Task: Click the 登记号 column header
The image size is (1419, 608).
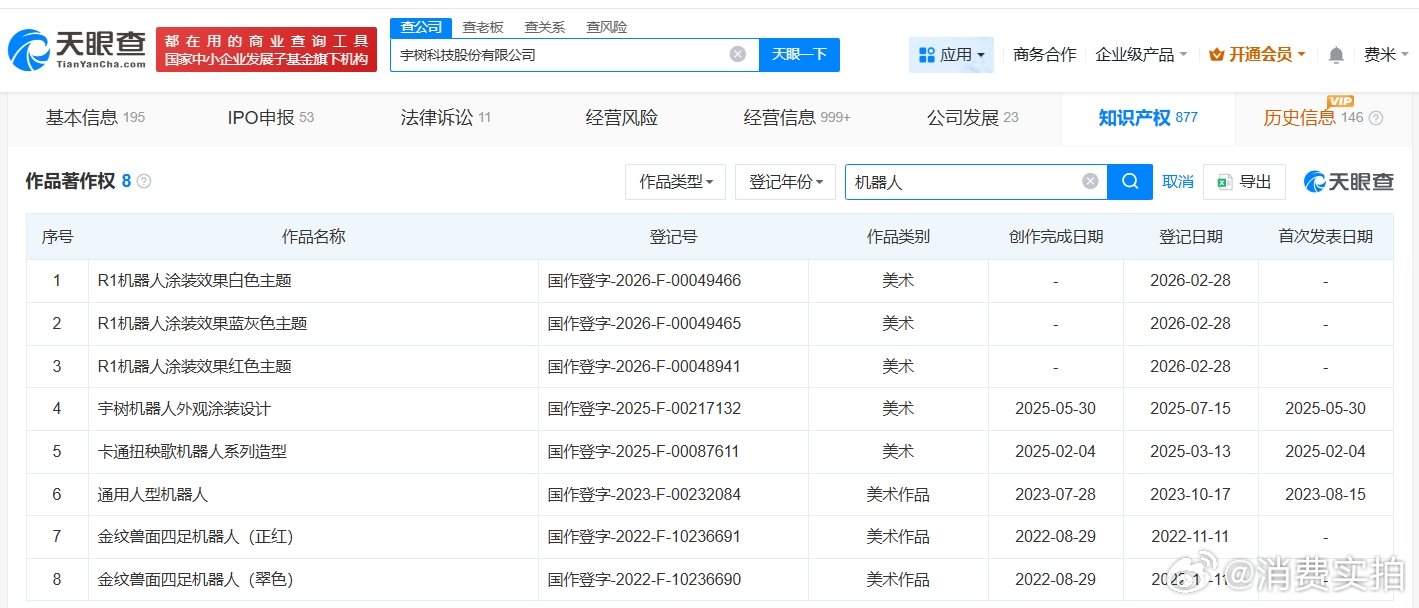Action: [673, 237]
